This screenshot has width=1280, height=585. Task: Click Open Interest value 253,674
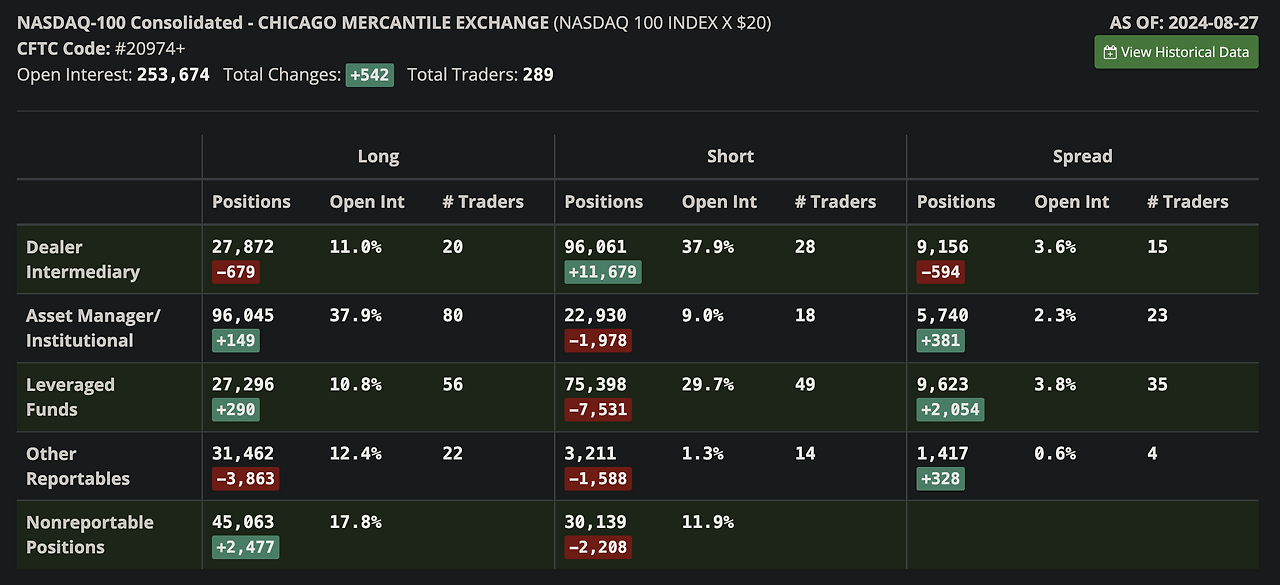click(x=173, y=74)
